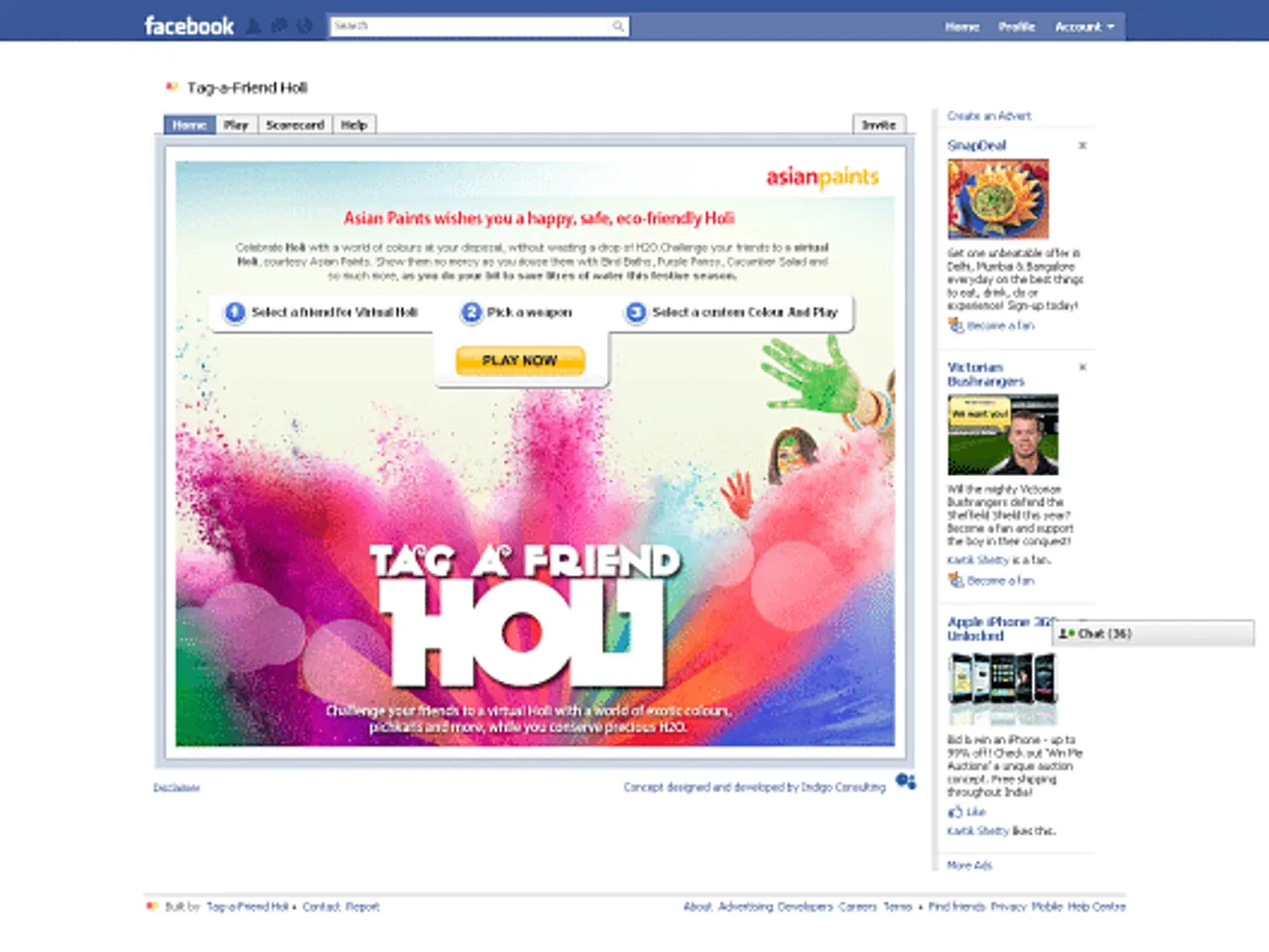Close the Victorian Bushrangers ad

(x=1082, y=367)
